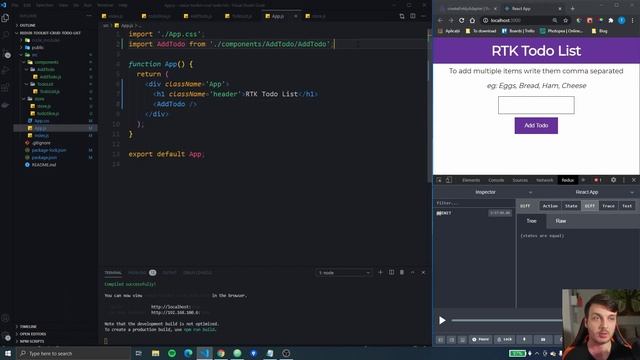
Task: Open the Extensions view in activity bar
Action: (5, 87)
